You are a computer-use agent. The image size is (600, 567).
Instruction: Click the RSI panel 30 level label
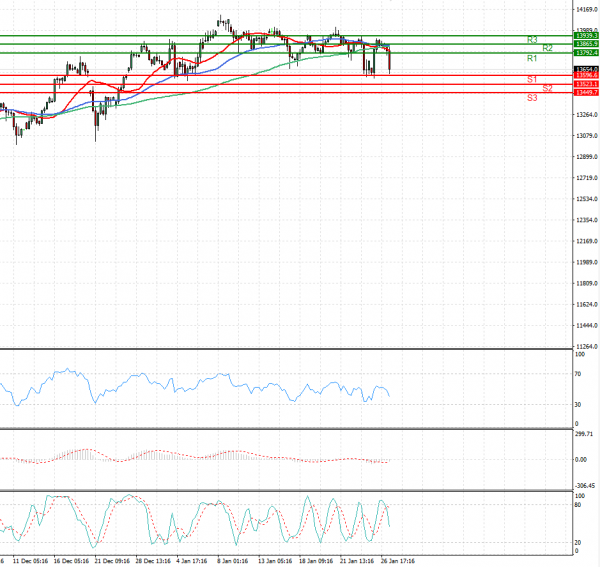[578, 405]
